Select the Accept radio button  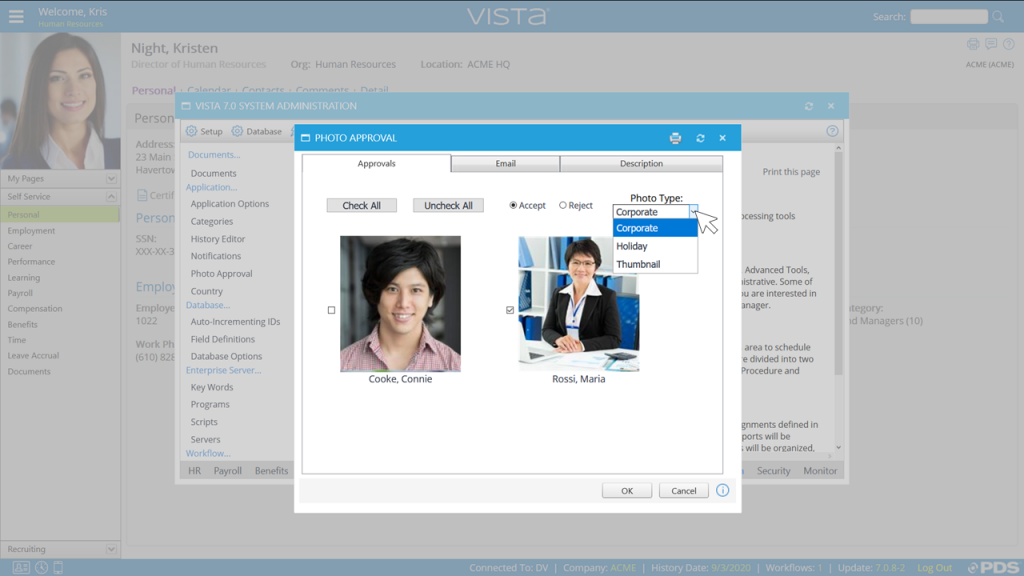point(513,205)
